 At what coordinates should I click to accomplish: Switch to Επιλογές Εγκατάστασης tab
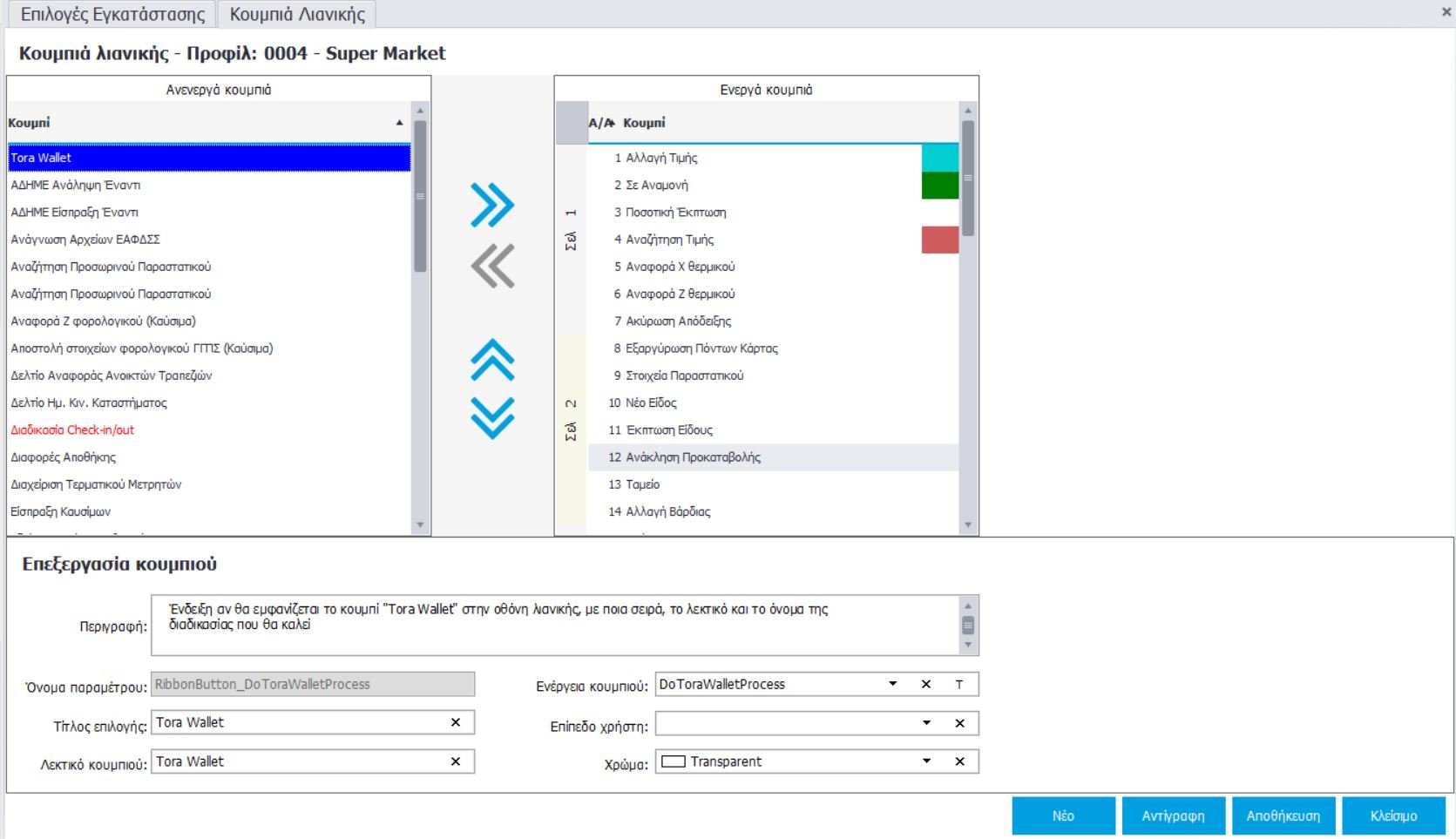click(x=112, y=15)
